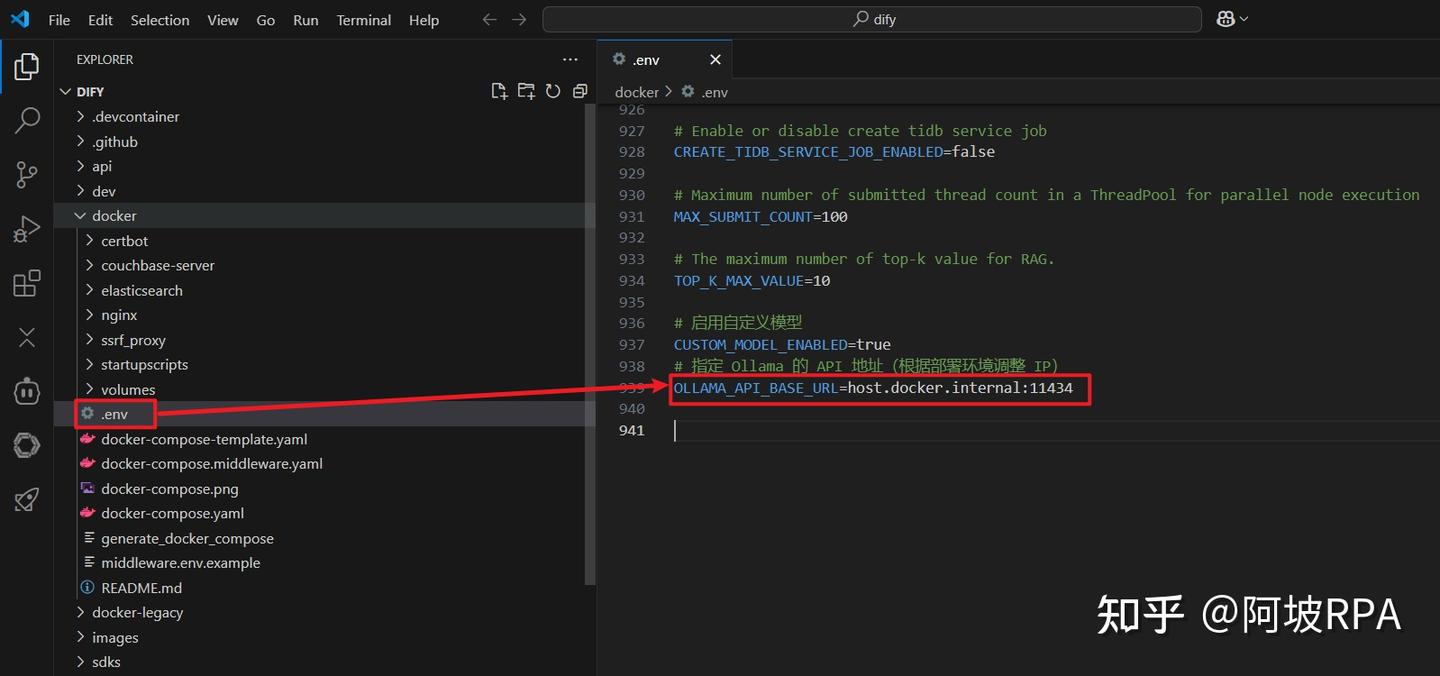Open the Terminal menu

pos(363,20)
